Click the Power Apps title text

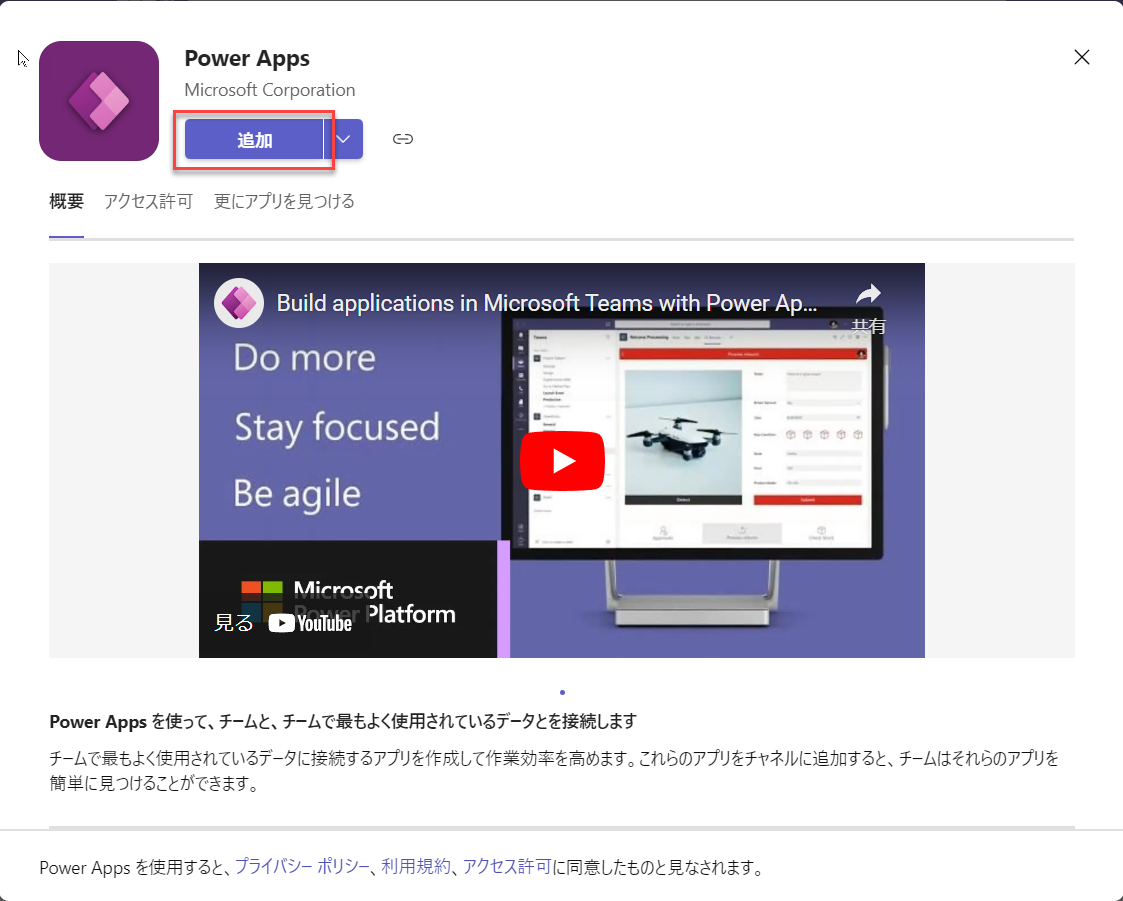(247, 58)
